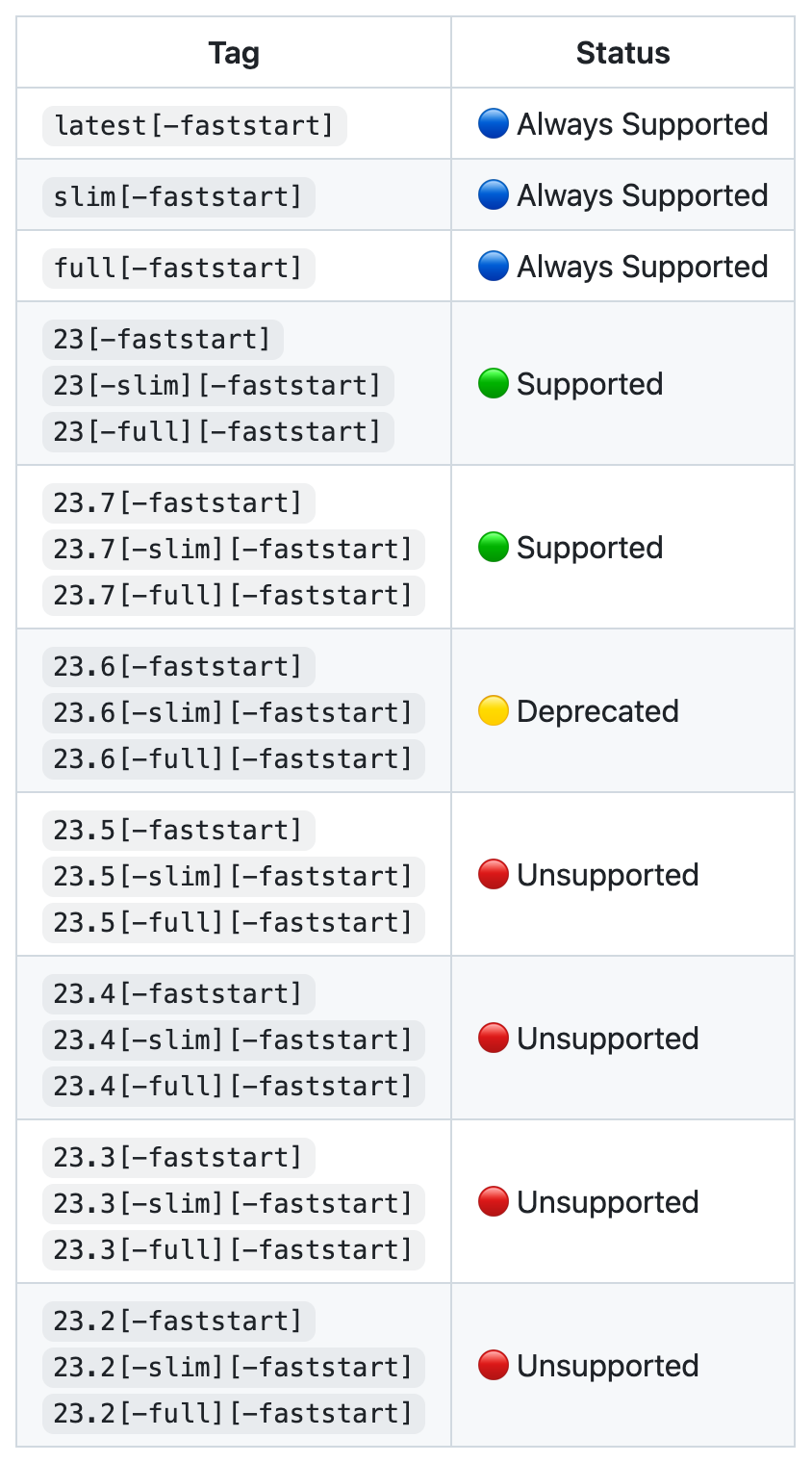
Task: Click the 23[-full][-faststart] tag
Action: tap(218, 431)
